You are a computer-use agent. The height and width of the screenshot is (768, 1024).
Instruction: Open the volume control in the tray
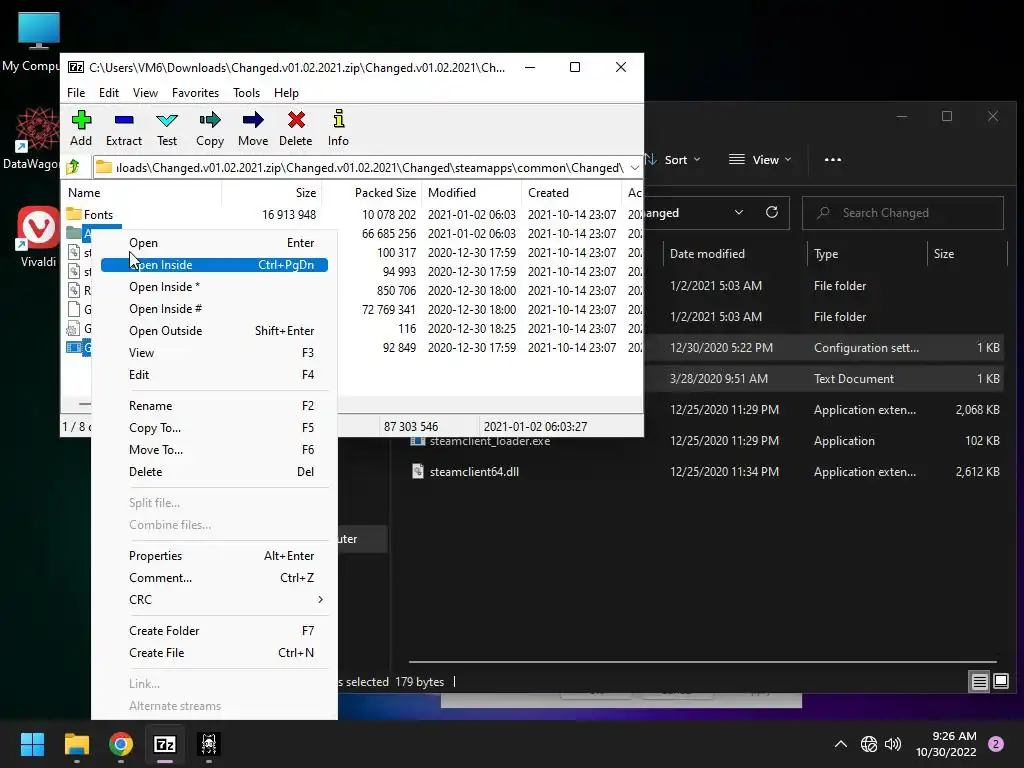(x=893, y=744)
